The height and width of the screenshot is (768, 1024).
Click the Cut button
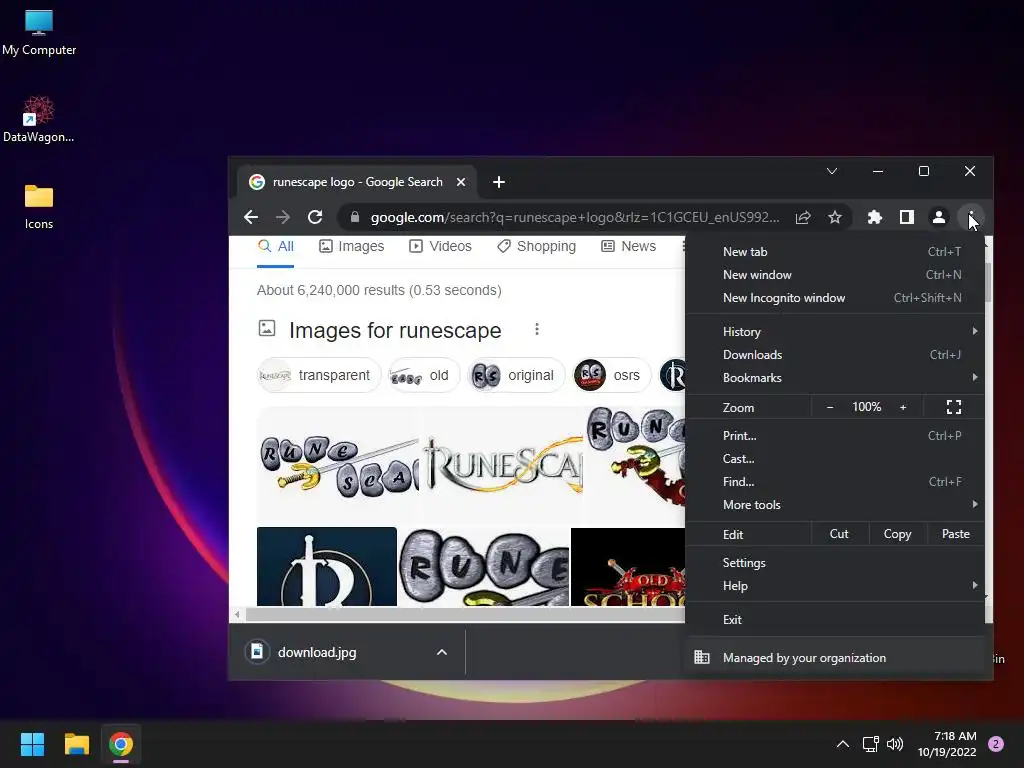(839, 534)
